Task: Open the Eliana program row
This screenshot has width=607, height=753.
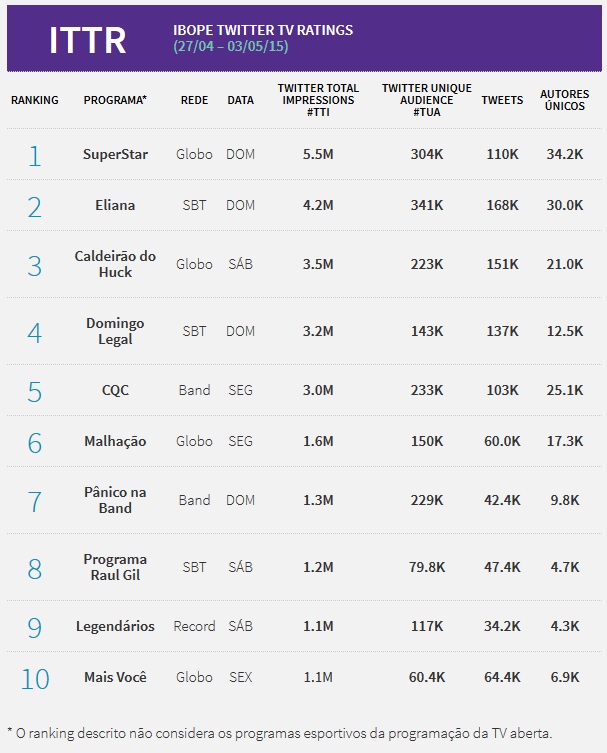Action: coord(115,206)
